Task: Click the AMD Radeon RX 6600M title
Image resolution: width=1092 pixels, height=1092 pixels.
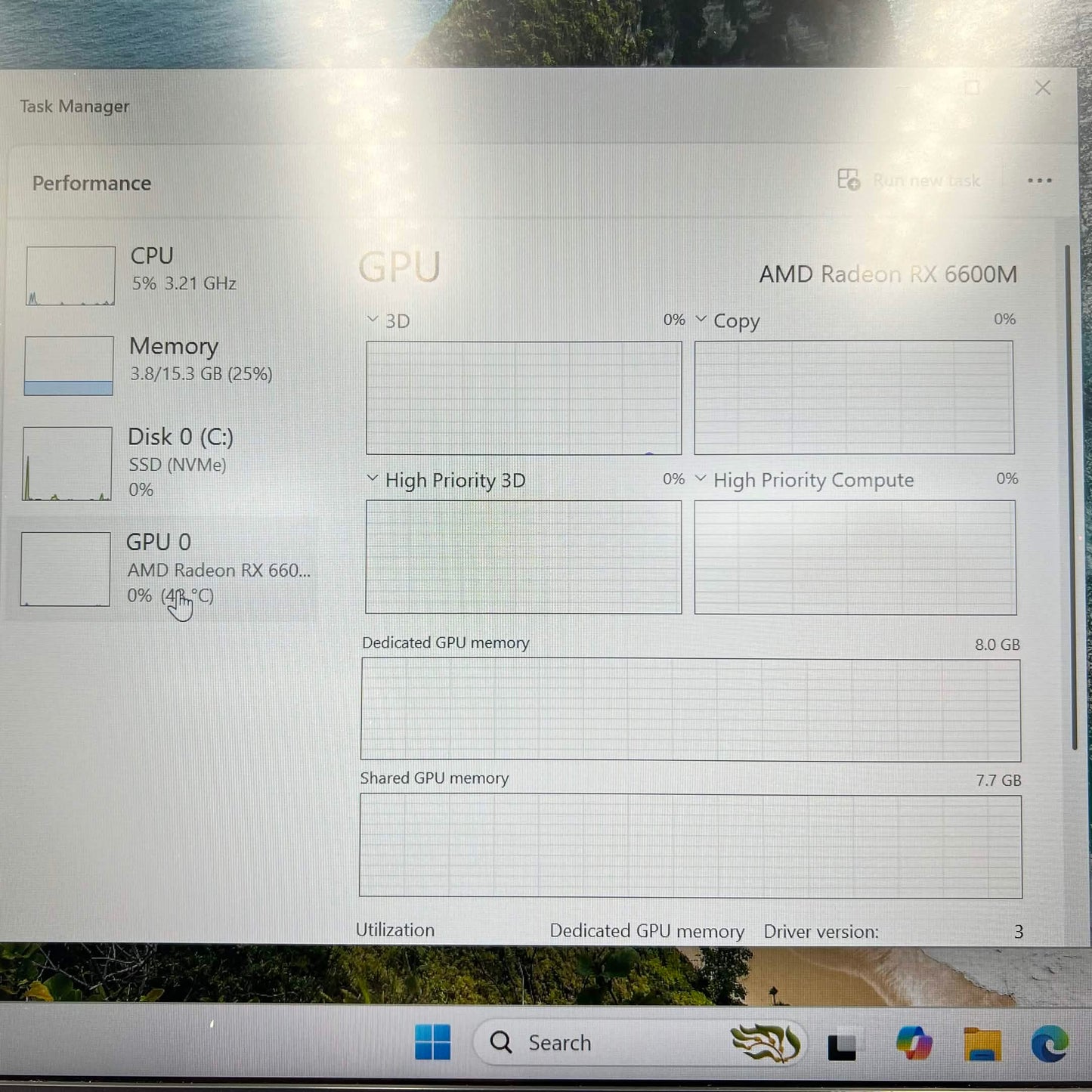Action: click(x=888, y=274)
